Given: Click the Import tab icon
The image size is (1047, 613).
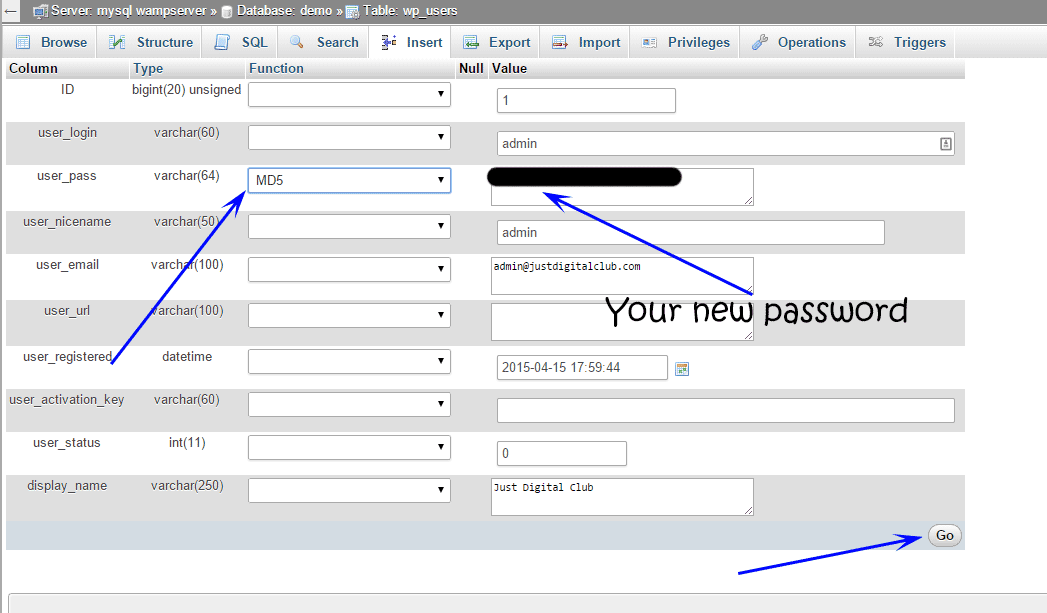Looking at the screenshot, I should pos(560,42).
